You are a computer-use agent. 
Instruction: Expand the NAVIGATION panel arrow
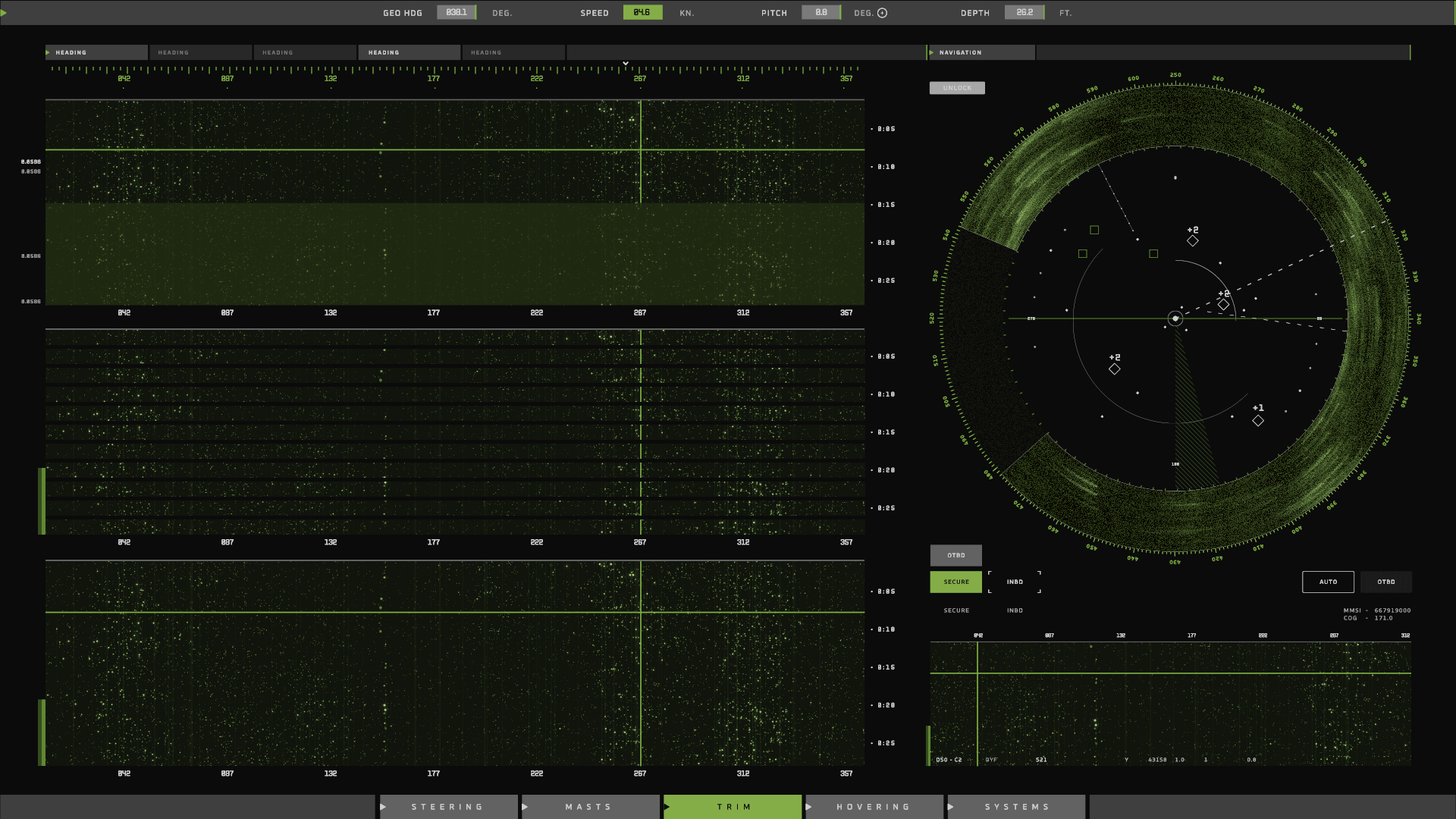point(932,52)
